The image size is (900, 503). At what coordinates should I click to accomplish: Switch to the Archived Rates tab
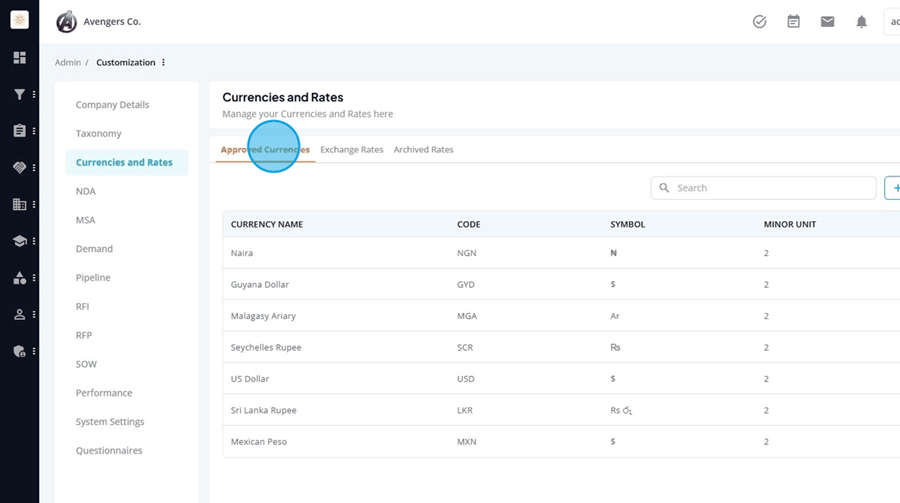click(x=423, y=149)
